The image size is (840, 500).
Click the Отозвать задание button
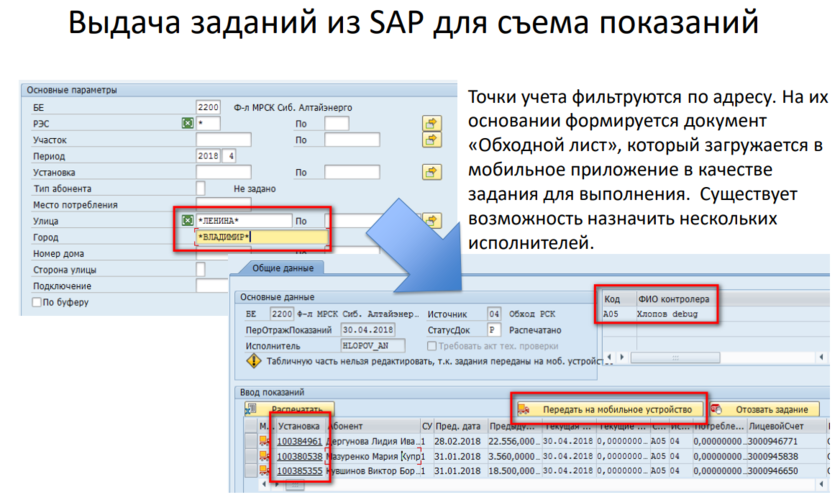point(770,409)
